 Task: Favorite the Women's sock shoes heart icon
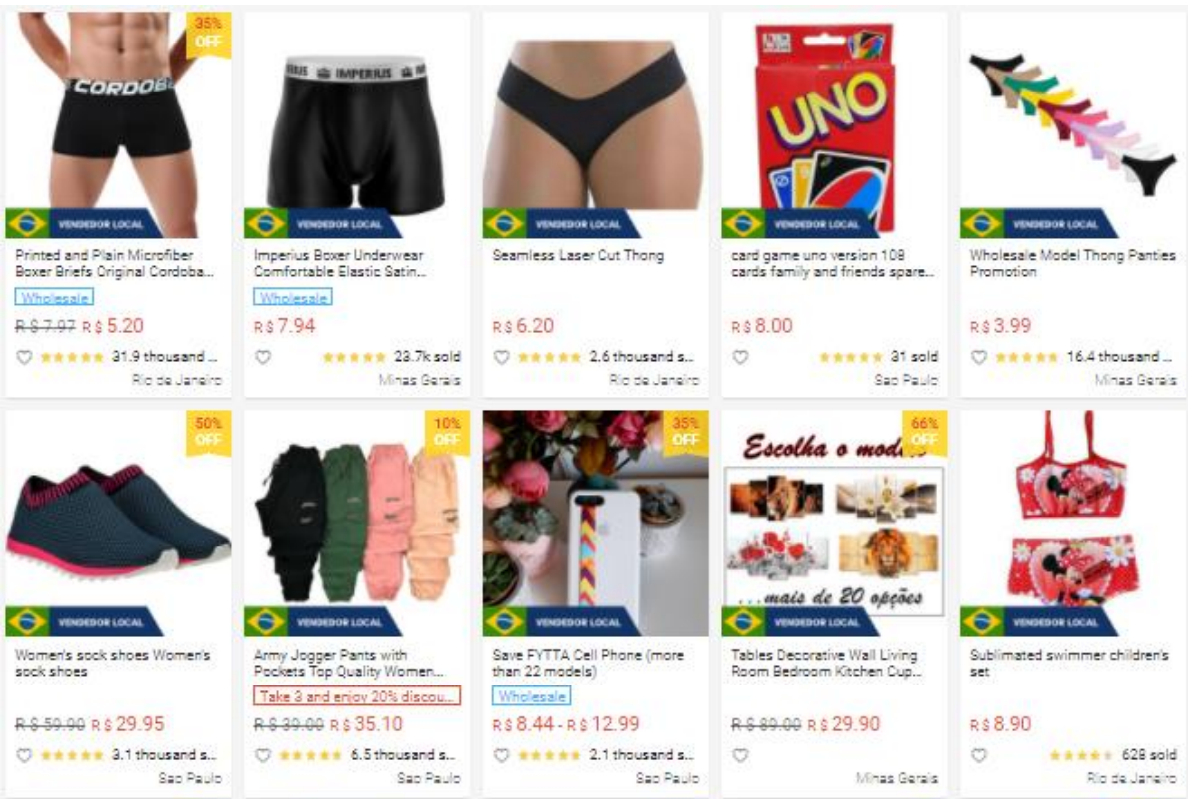click(x=25, y=755)
